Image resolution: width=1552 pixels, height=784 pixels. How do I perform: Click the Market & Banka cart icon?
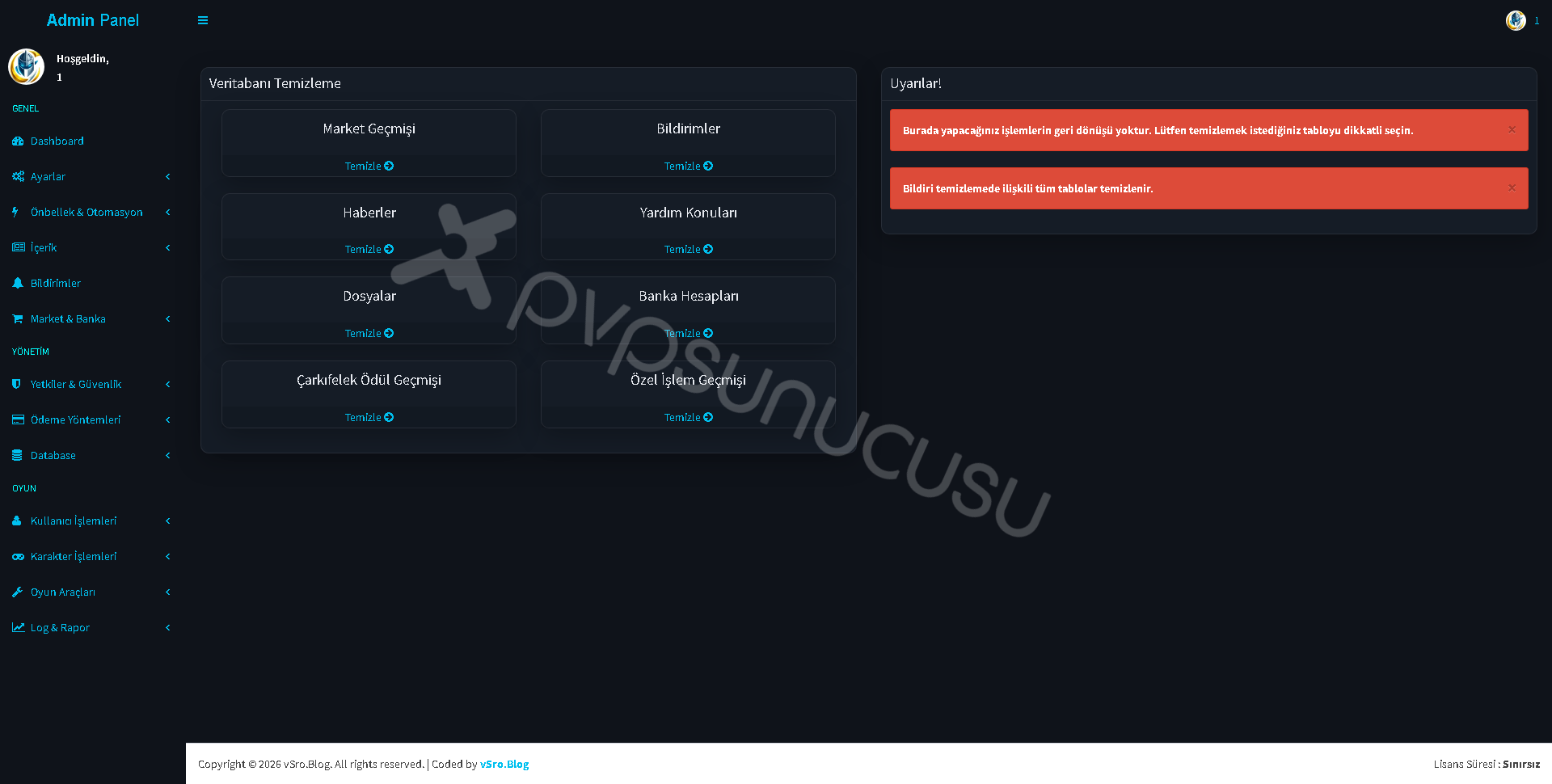click(x=18, y=319)
